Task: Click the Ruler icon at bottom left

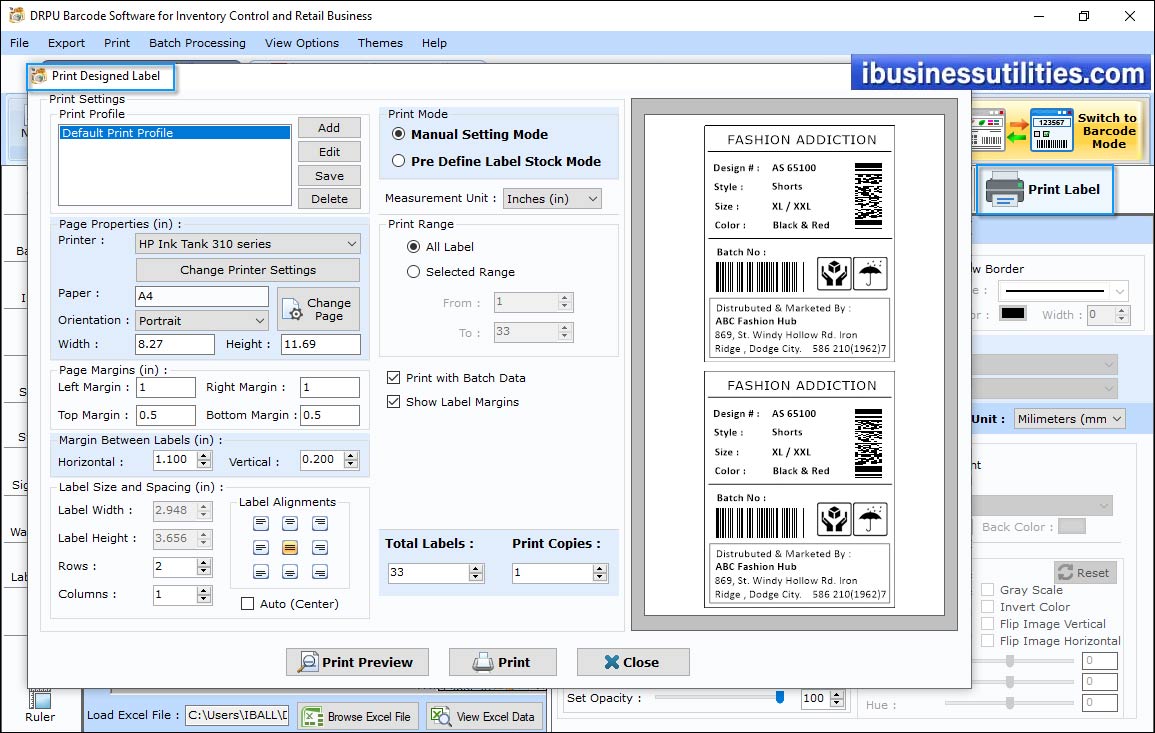Action: pyautogui.click(x=40, y=699)
